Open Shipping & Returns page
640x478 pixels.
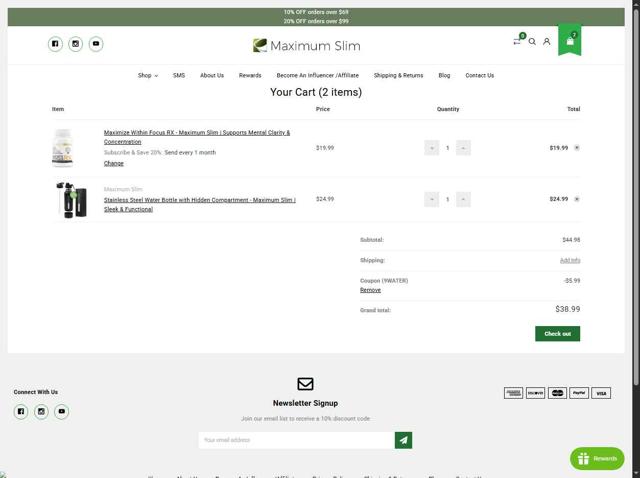[398, 76]
